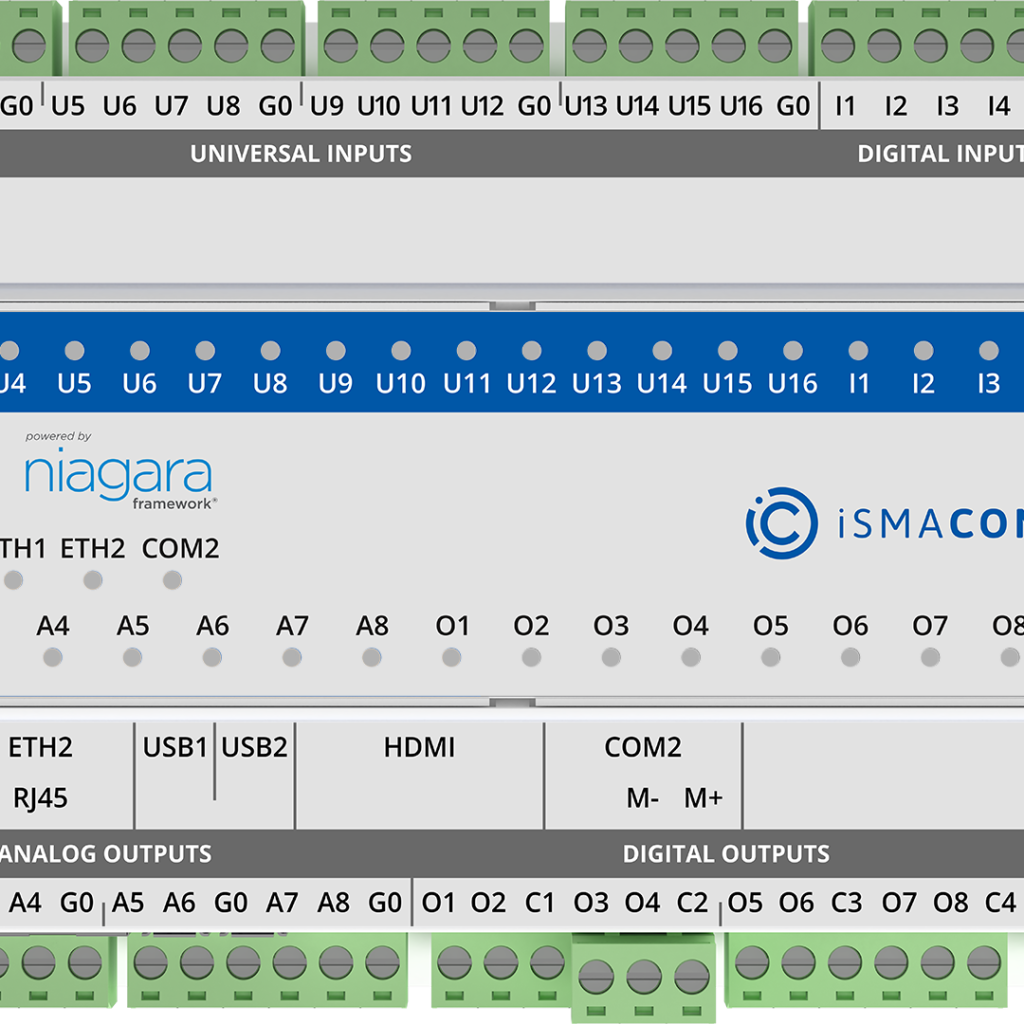Click the Niagara framework logo
1024x1024 pixels.
(119, 472)
